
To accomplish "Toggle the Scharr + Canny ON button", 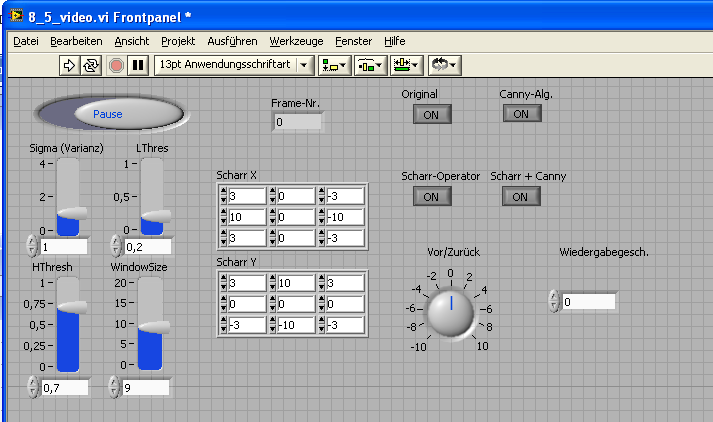I will [520, 196].
